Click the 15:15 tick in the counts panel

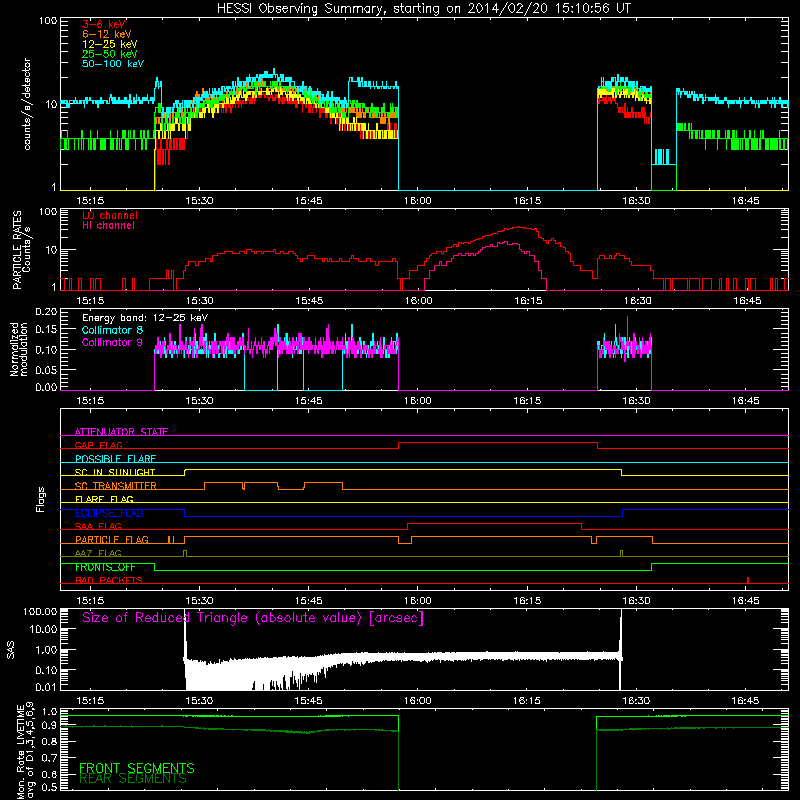(90, 201)
